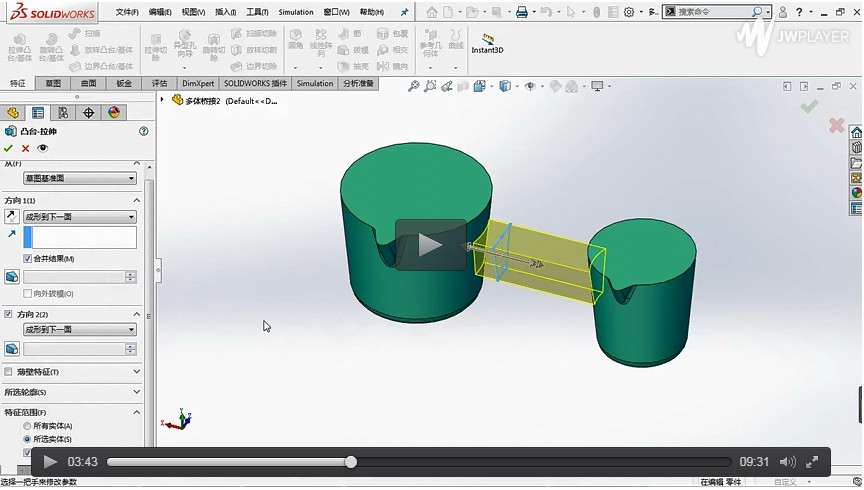Click the reverse direction icon for Direction 1
864x490 pixels.
(12, 216)
